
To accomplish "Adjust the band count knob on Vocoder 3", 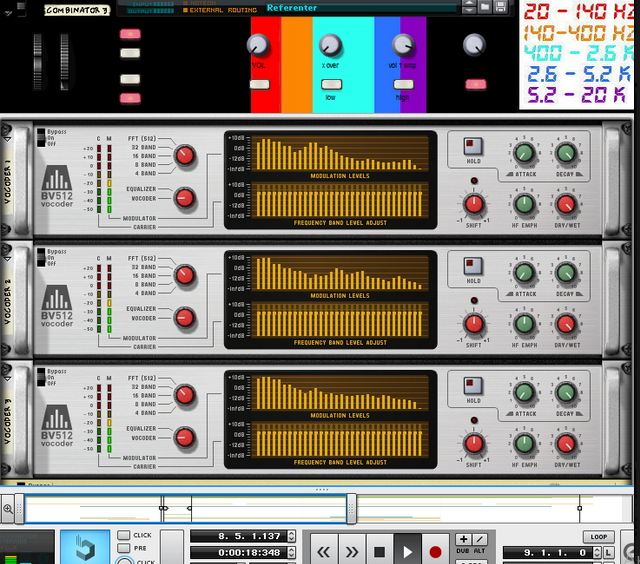I will (x=184, y=395).
